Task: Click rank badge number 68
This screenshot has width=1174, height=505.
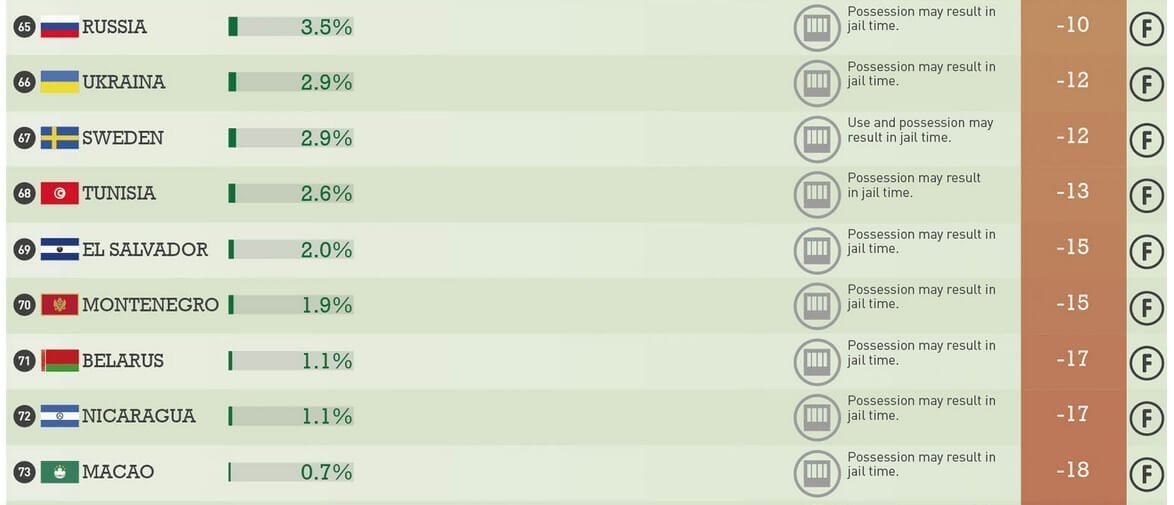Action: click(x=25, y=193)
